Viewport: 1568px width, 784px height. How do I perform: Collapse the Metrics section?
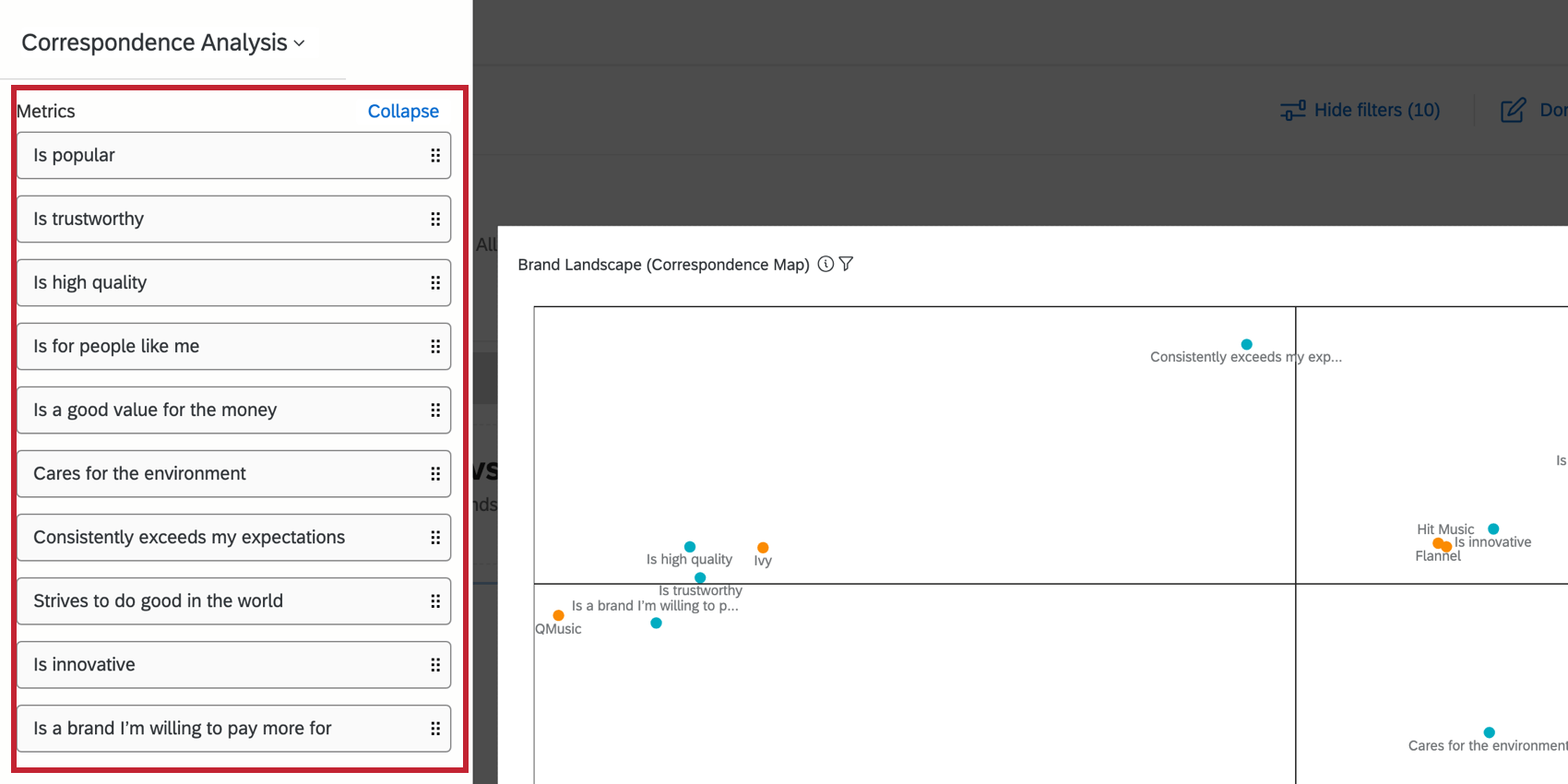point(403,111)
